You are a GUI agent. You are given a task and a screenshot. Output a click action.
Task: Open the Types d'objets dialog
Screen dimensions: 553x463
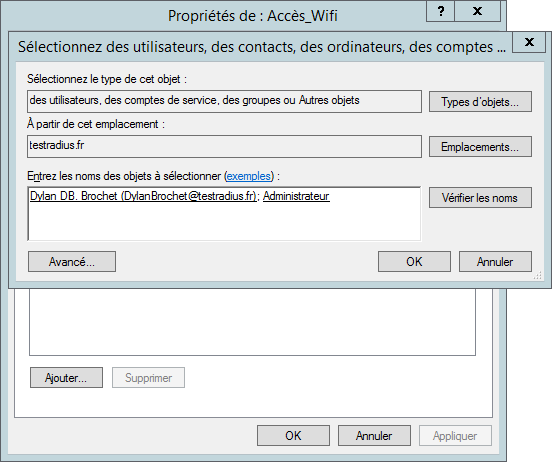480,102
